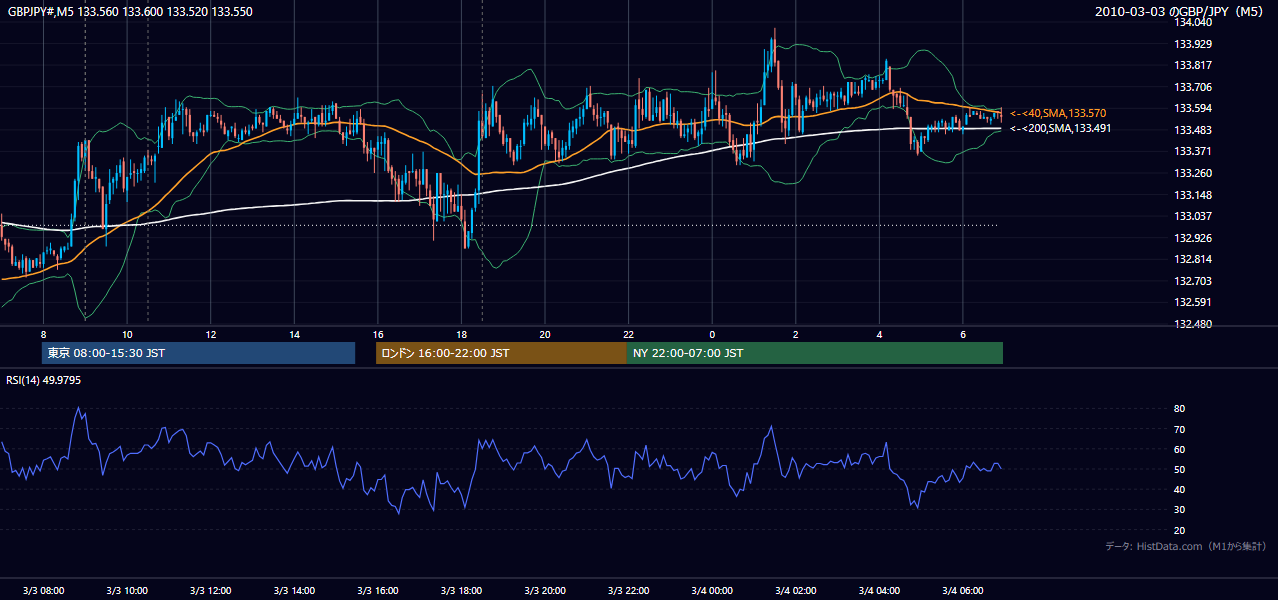Viewport: 1278px width, 600px height.
Task: Click RSI scale value 40
Action: click(1180, 489)
